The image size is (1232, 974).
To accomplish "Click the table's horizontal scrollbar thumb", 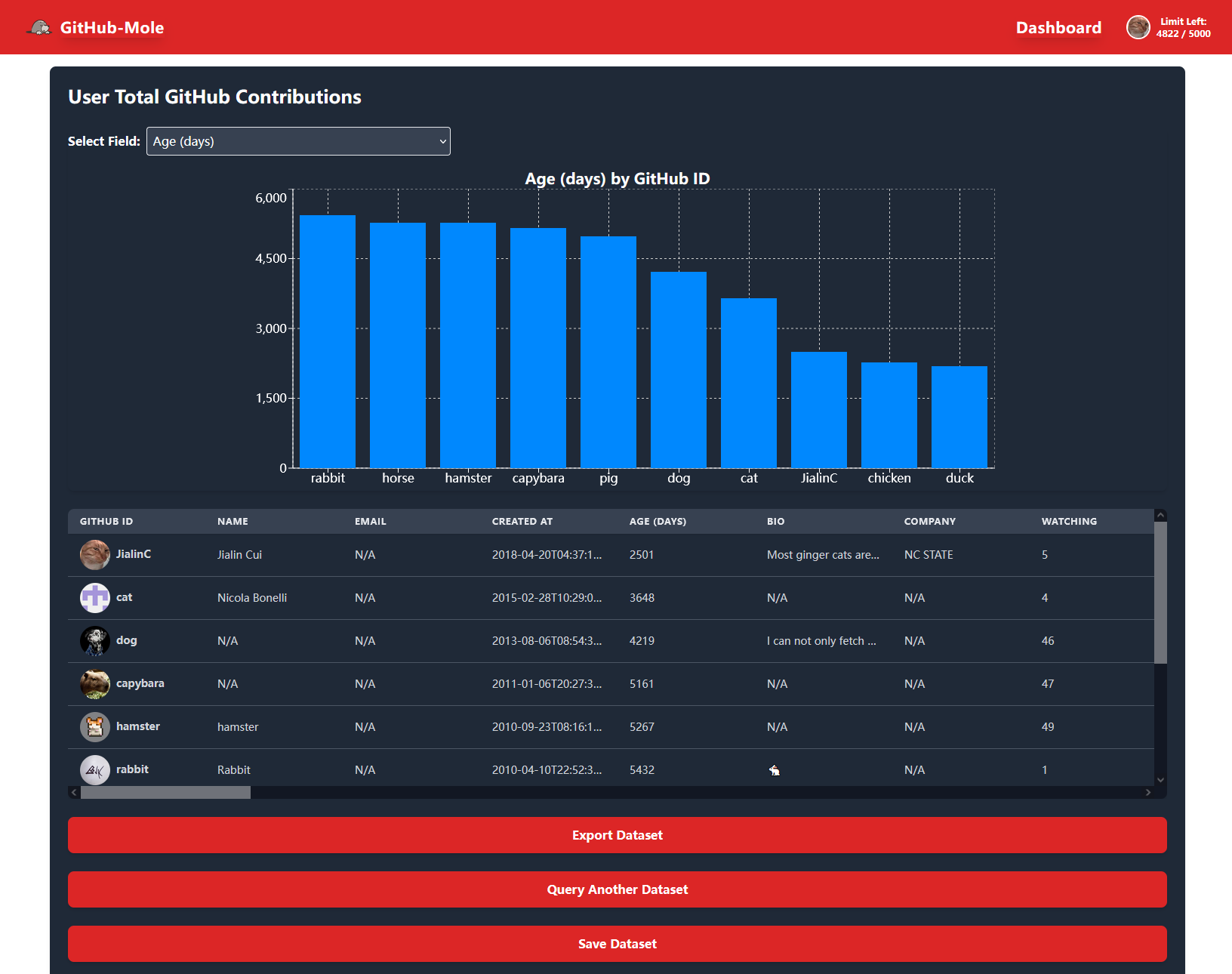I will (x=165, y=792).
